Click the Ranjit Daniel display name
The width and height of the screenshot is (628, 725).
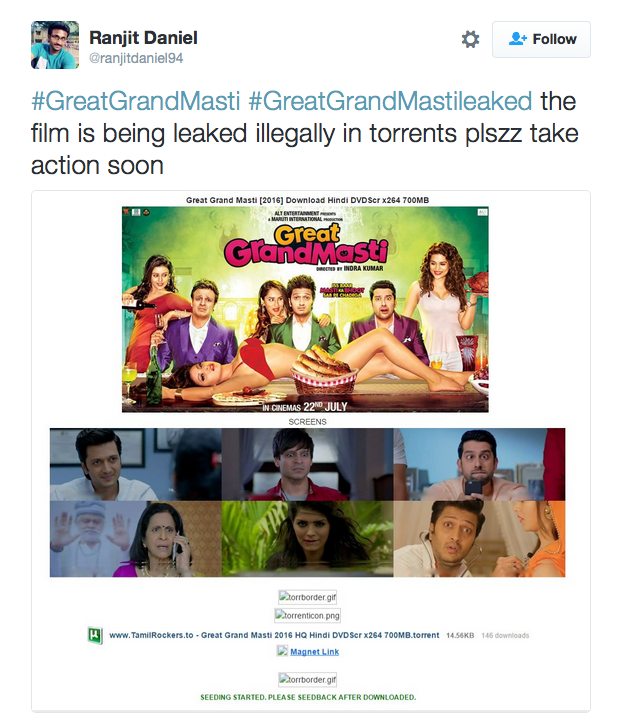143,37
